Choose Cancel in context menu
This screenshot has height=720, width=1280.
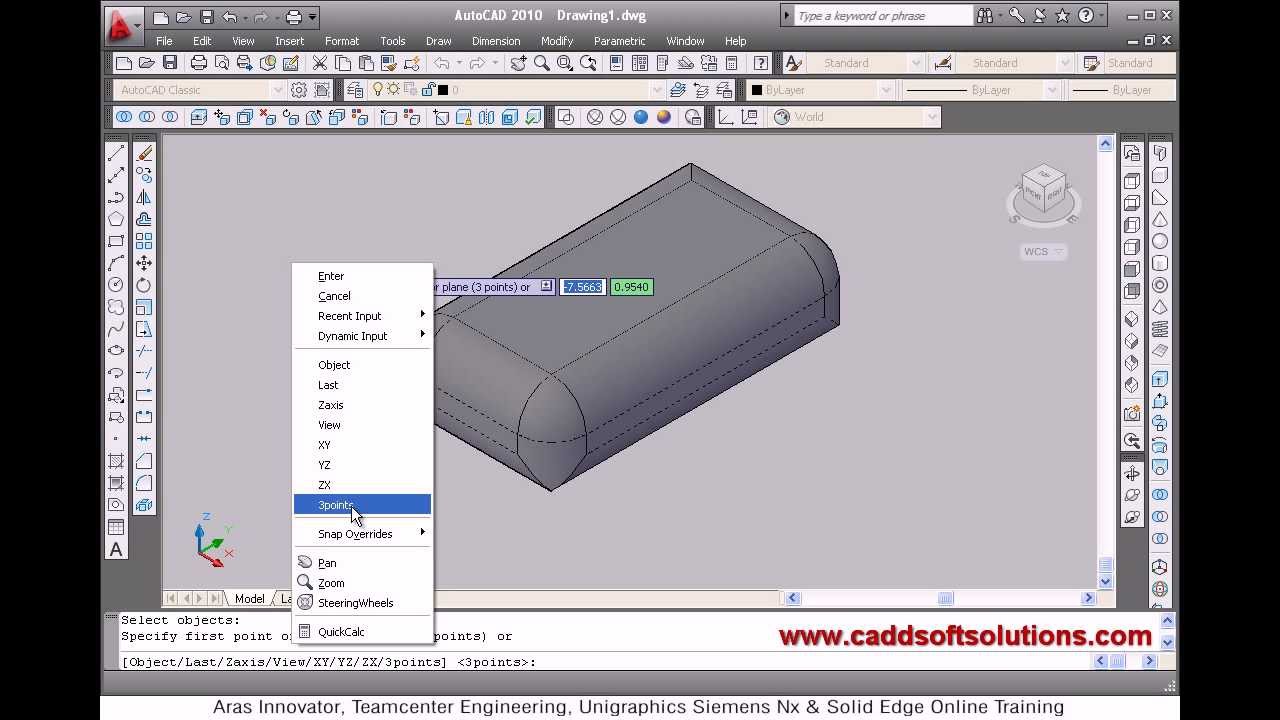[362, 296]
